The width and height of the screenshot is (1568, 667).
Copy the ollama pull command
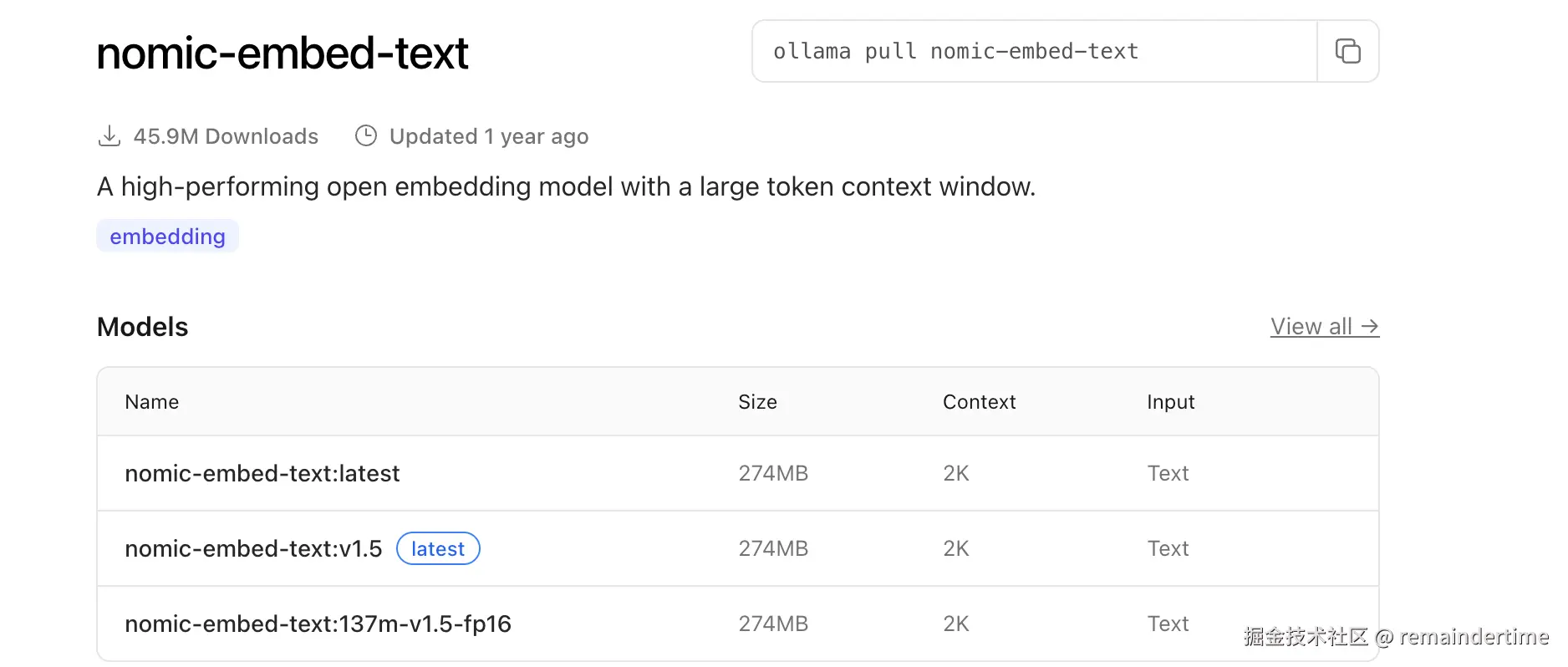(x=1347, y=51)
